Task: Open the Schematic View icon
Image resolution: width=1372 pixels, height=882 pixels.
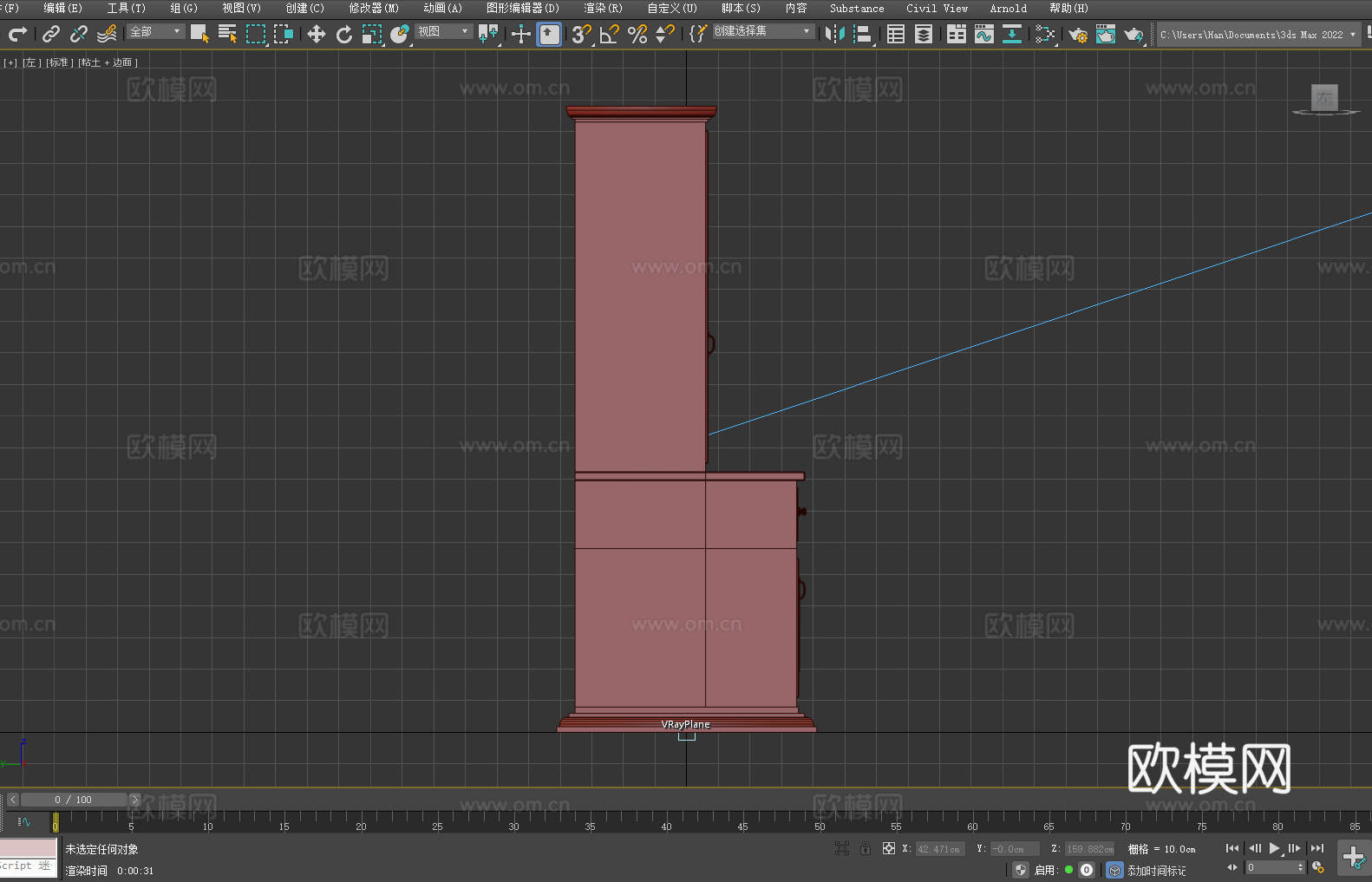Action: (x=1011, y=34)
